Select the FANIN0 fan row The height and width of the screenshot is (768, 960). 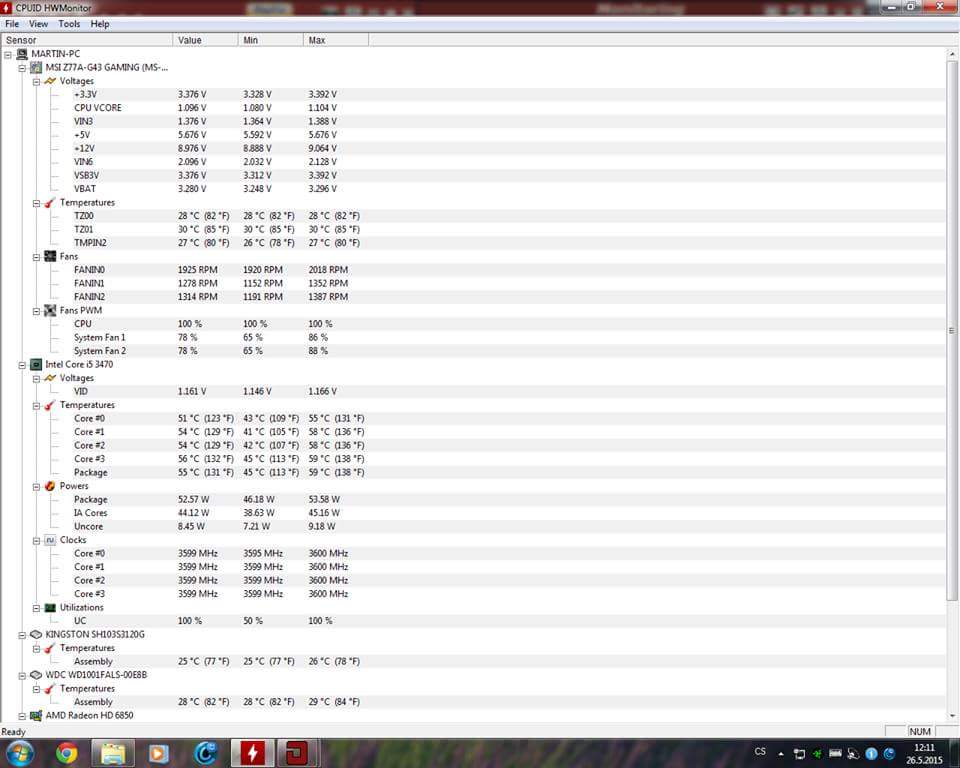coord(473,270)
